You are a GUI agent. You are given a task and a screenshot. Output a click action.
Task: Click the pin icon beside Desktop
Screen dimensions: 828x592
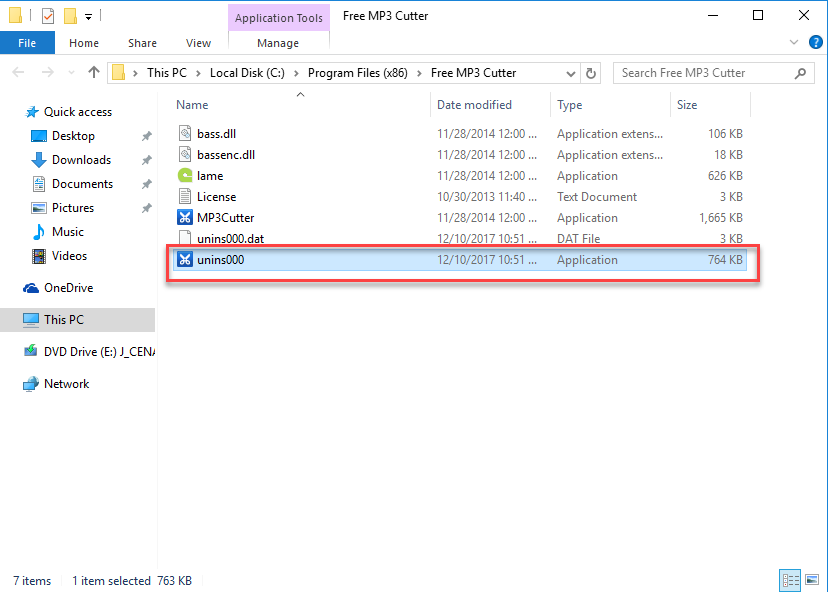(146, 136)
